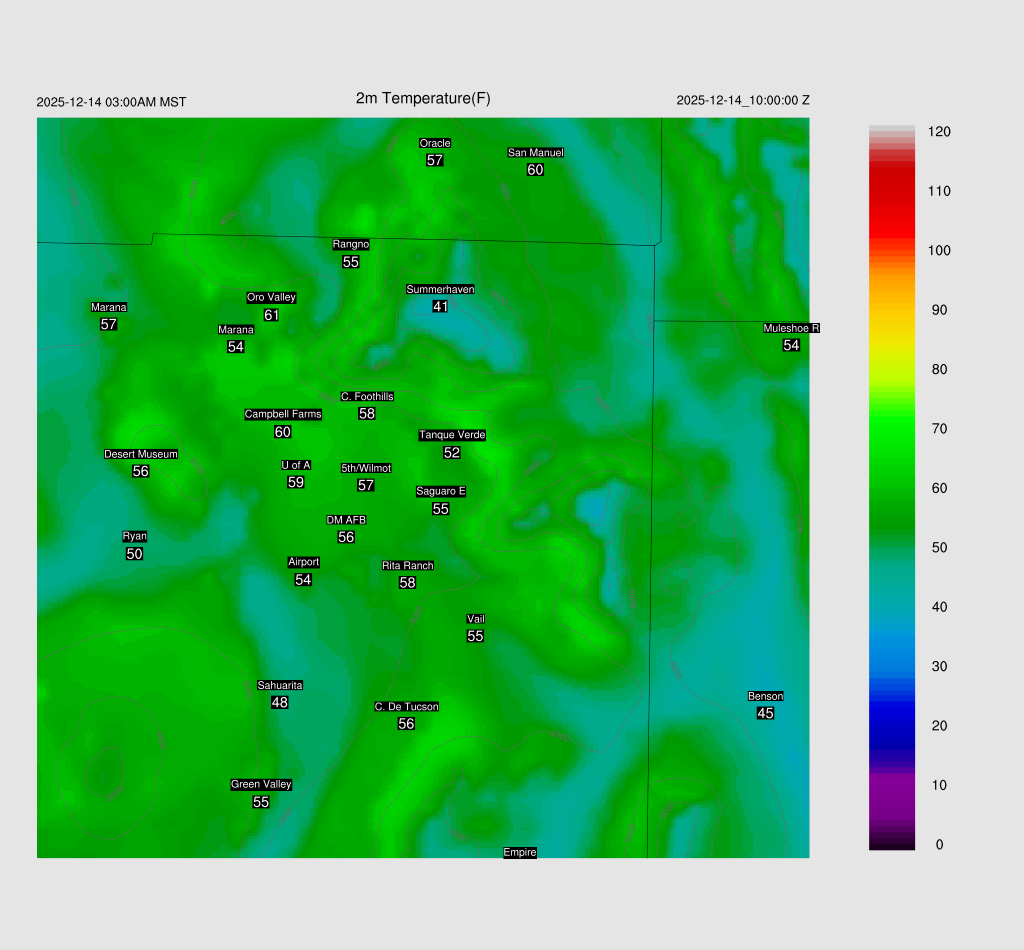Image resolution: width=1024 pixels, height=950 pixels.
Task: Select the Green Valley station label
Action: [261, 784]
